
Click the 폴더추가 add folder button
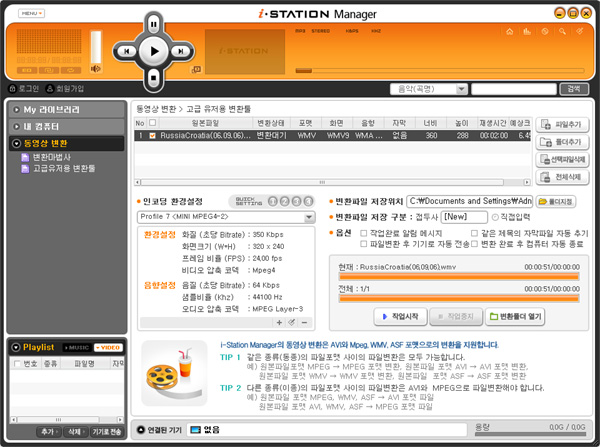[562, 142]
